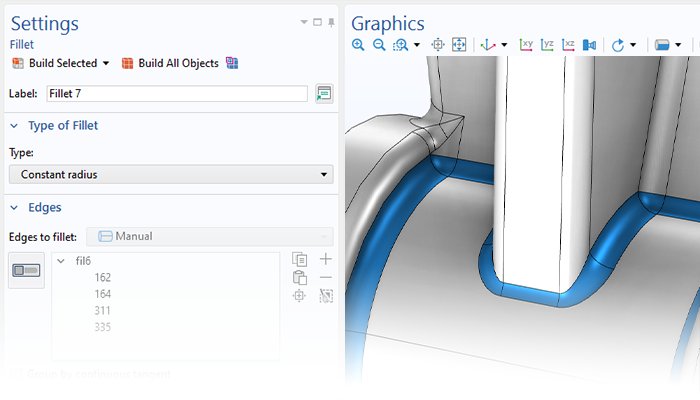Click the Label text field with Fillet 7

[x=177, y=93]
